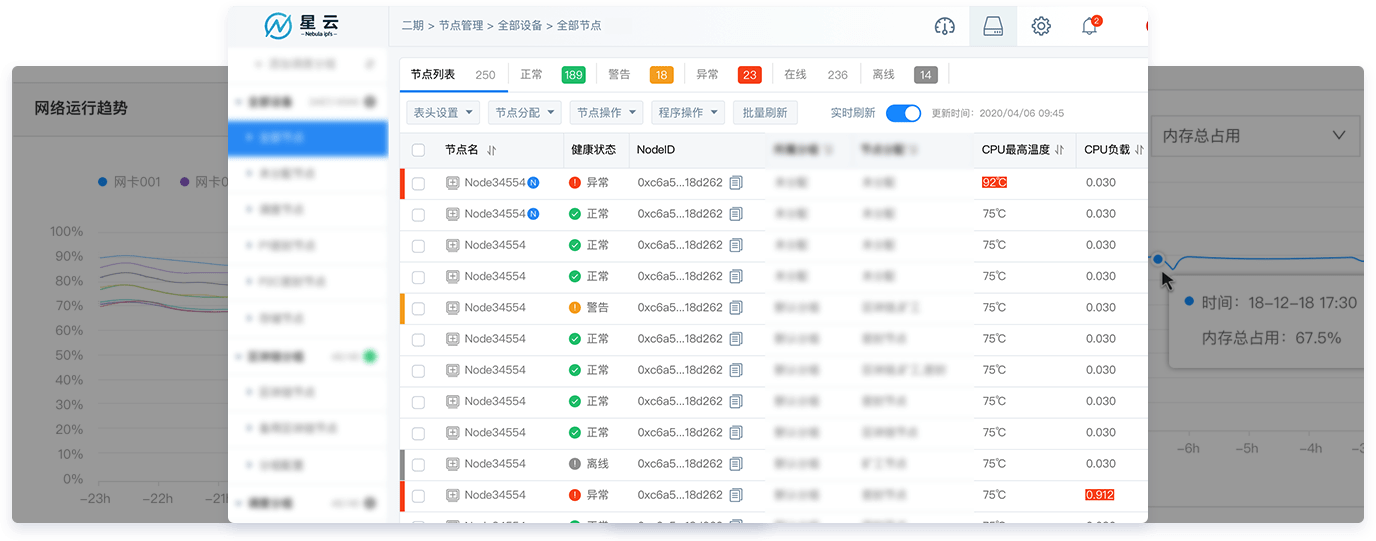Click the server device icon in header
The image size is (1376, 541).
(x=993, y=26)
